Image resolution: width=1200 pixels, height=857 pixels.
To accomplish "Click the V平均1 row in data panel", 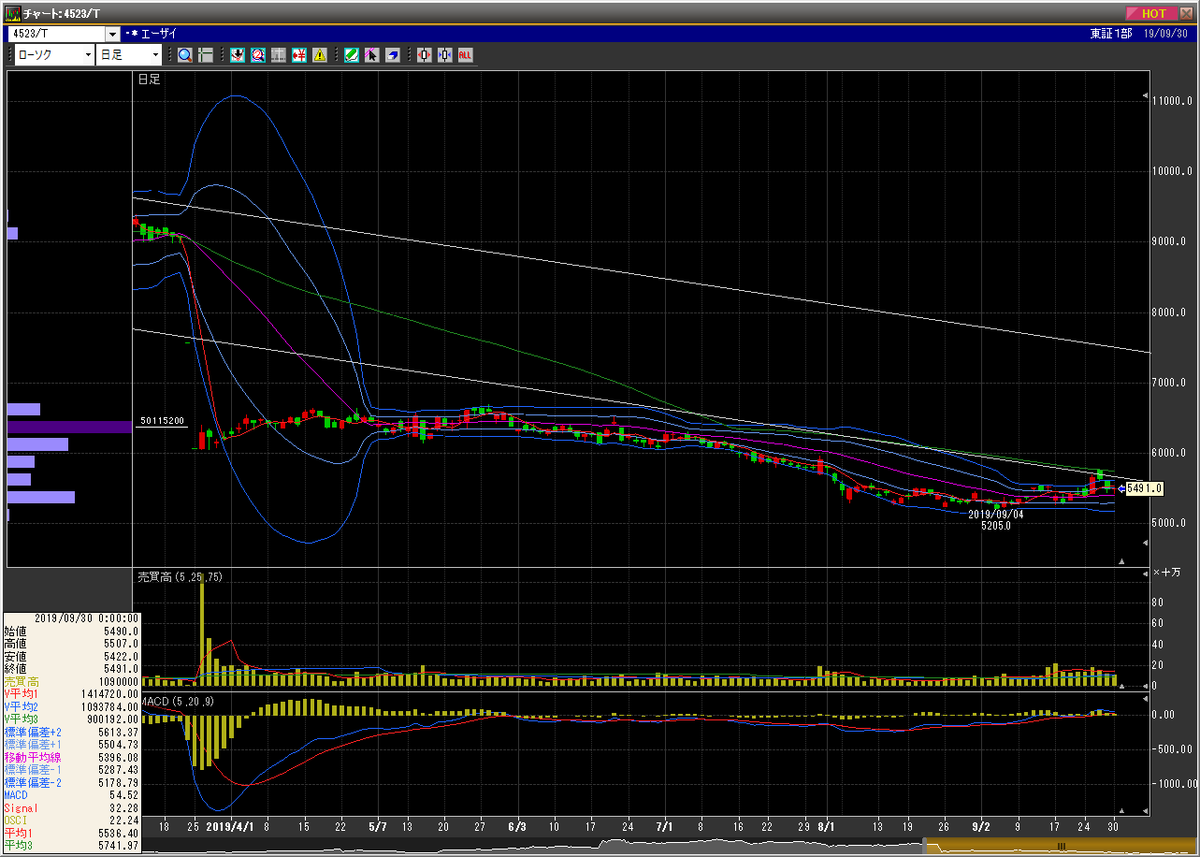I will [x=71, y=693].
